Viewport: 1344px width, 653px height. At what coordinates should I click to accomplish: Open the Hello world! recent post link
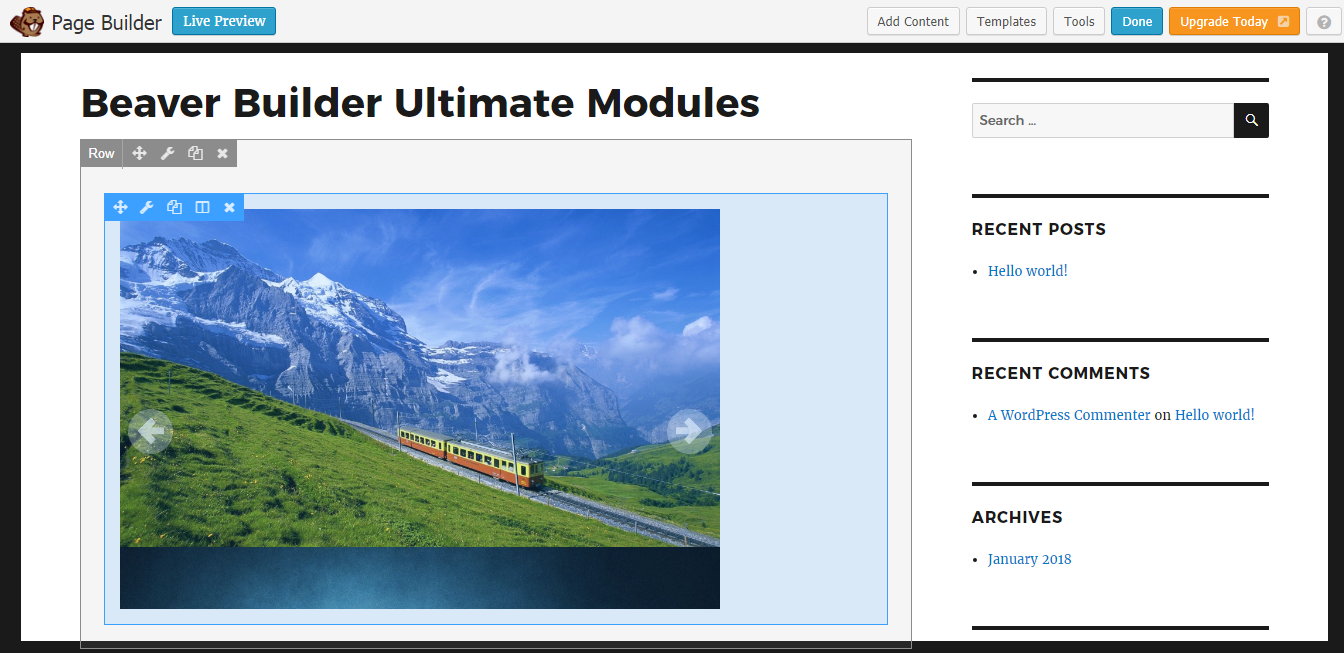(x=1028, y=271)
